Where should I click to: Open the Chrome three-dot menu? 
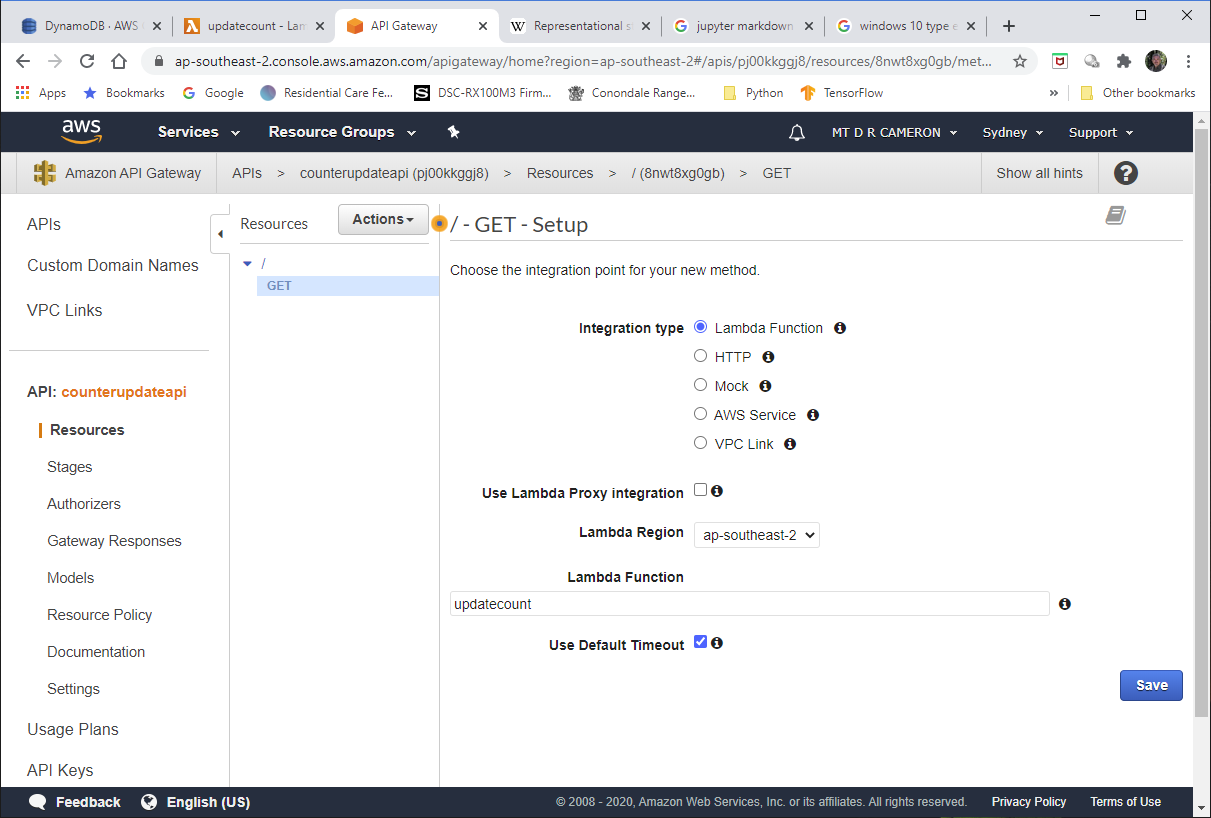1188,61
